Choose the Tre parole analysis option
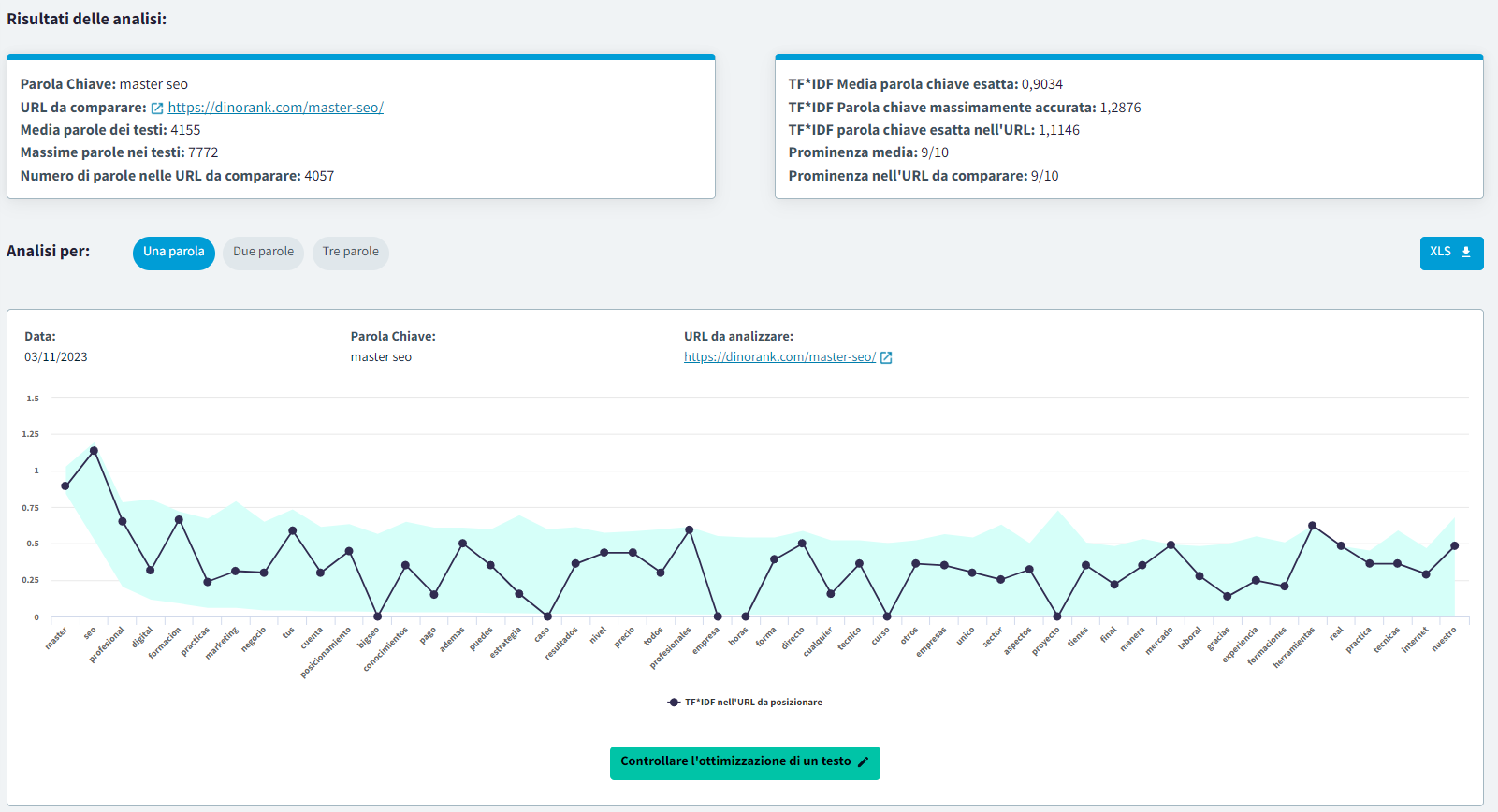The image size is (1498, 812). click(x=351, y=253)
